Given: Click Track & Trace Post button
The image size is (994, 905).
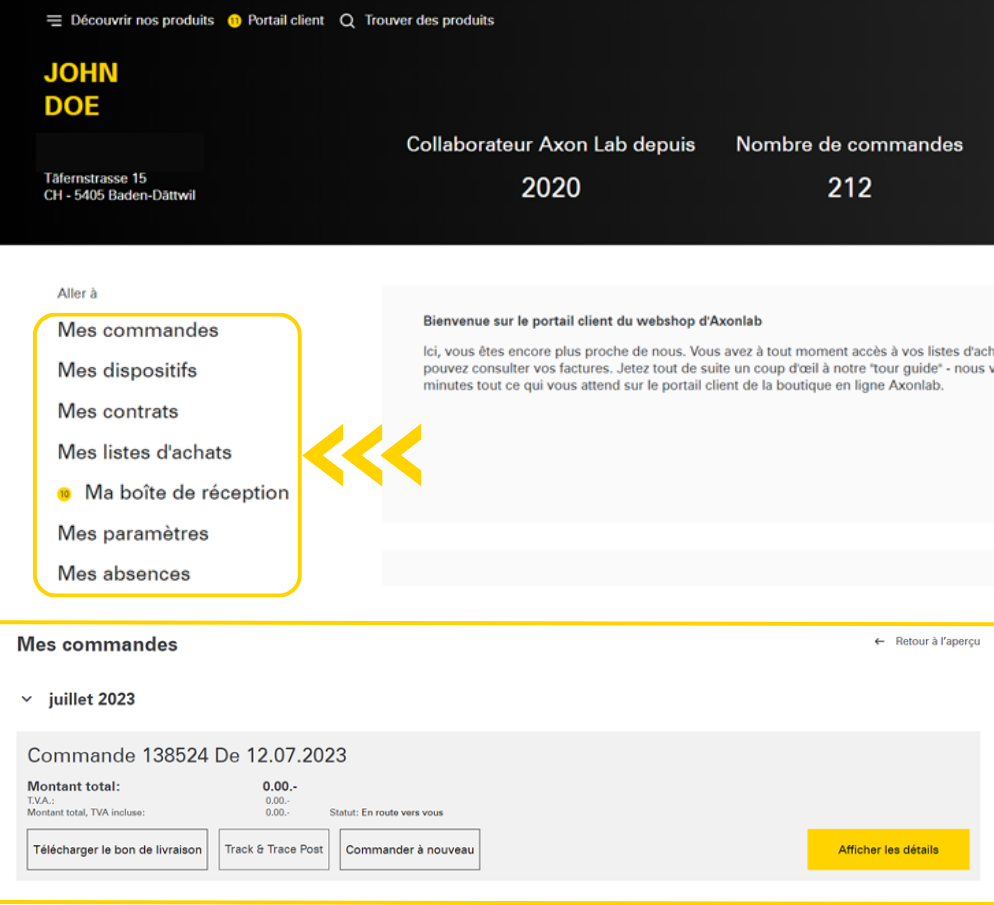Looking at the screenshot, I should 274,849.
